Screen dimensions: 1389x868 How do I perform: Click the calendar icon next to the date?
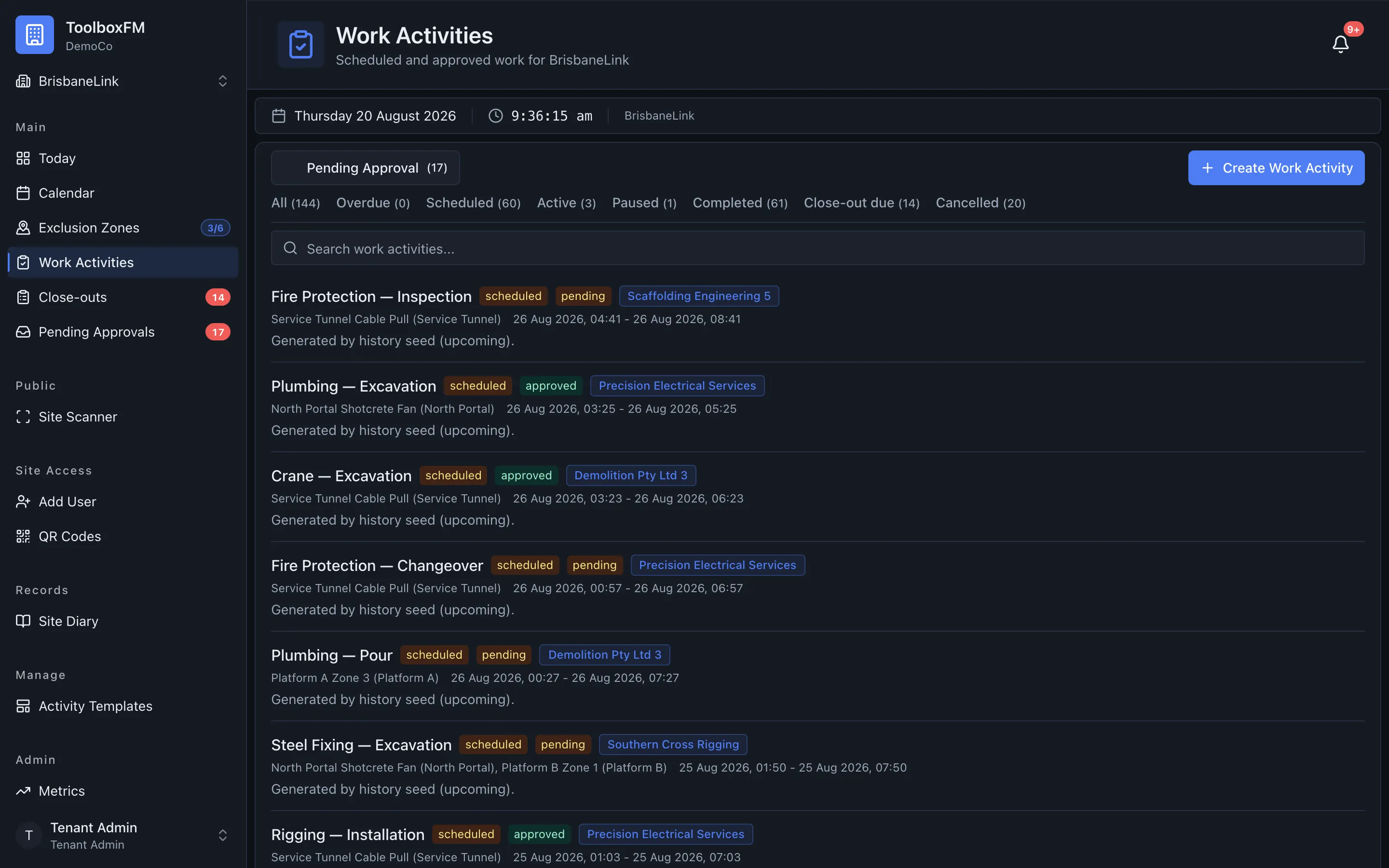[278, 115]
